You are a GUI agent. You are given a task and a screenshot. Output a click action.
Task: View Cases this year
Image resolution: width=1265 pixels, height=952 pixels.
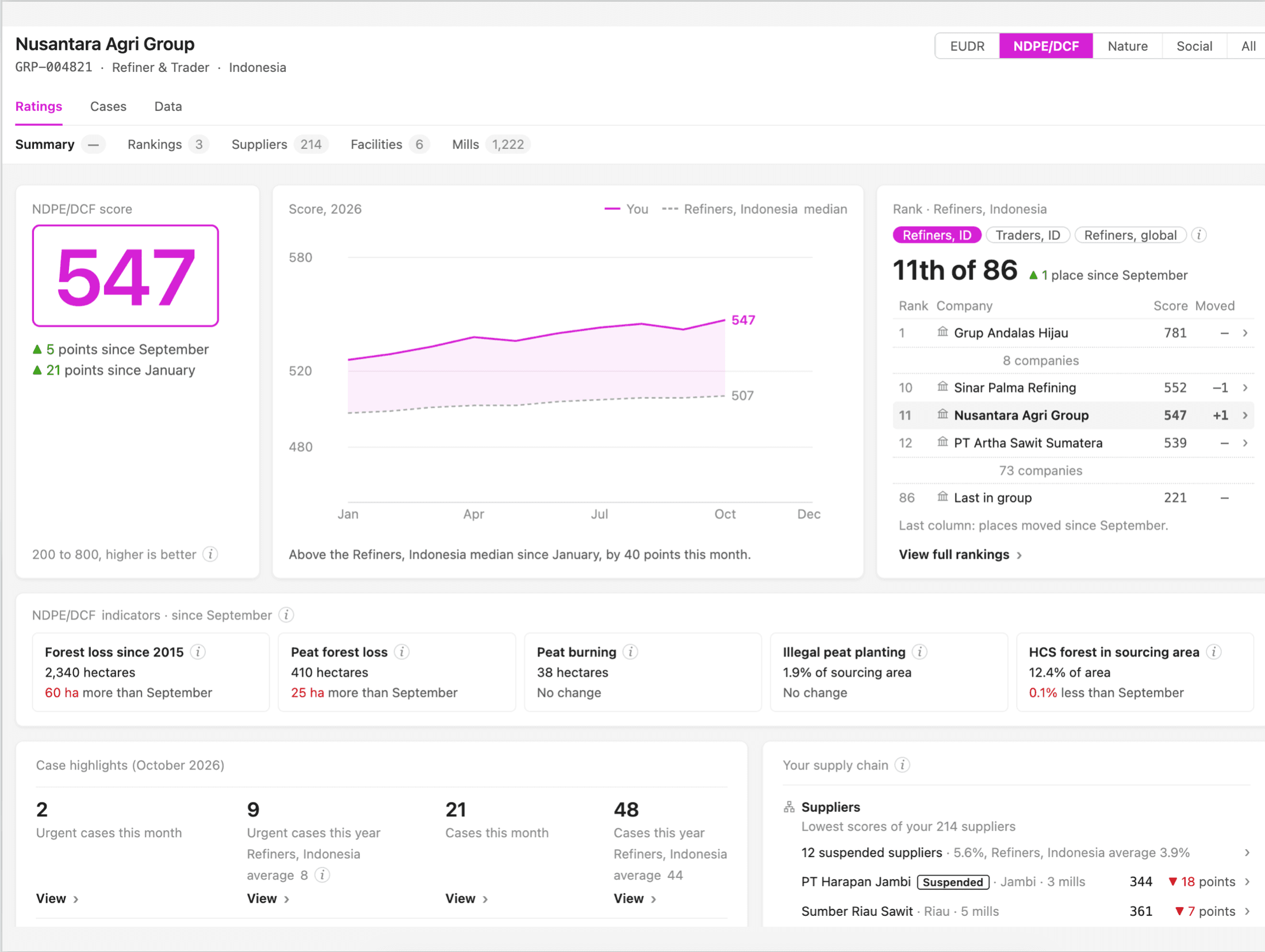click(635, 899)
